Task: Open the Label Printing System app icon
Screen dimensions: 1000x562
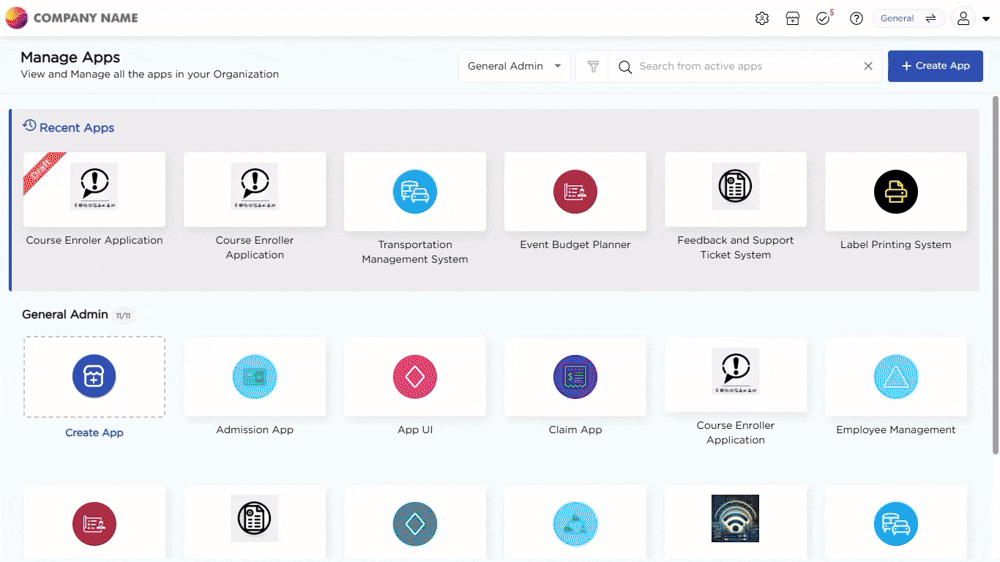Action: click(895, 191)
